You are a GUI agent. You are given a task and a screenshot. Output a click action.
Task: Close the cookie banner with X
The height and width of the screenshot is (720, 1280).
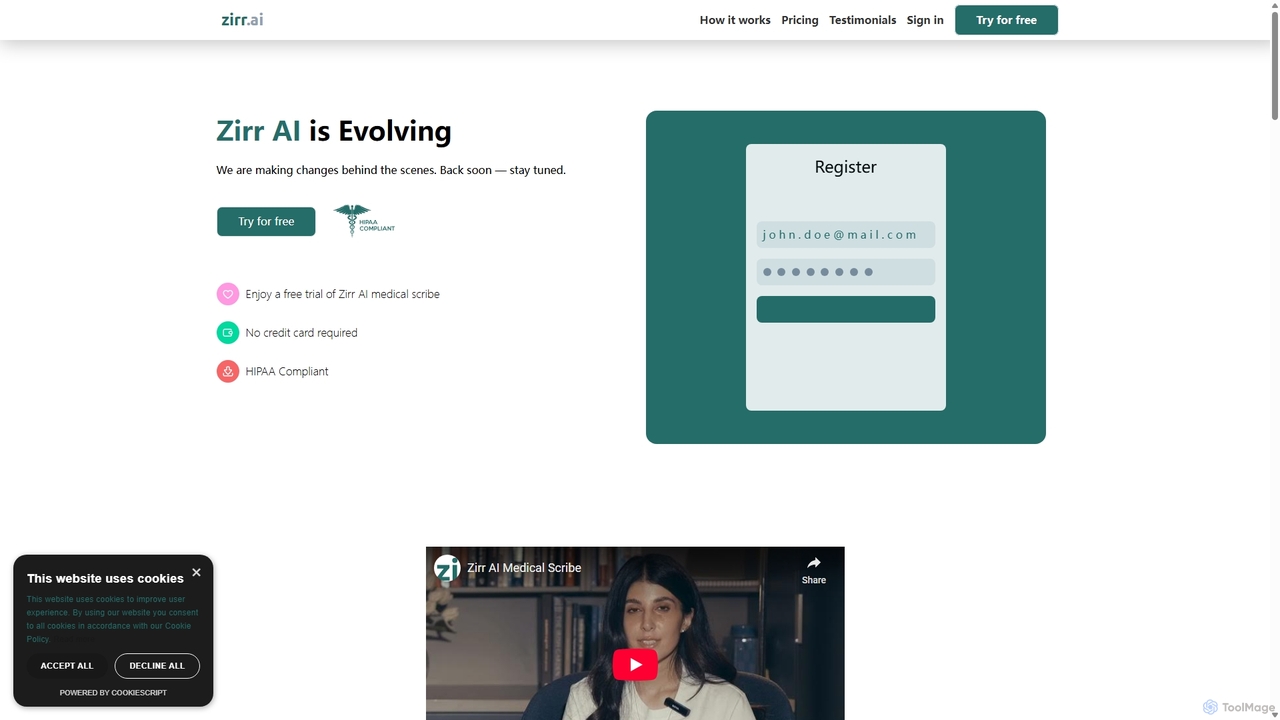pos(196,573)
